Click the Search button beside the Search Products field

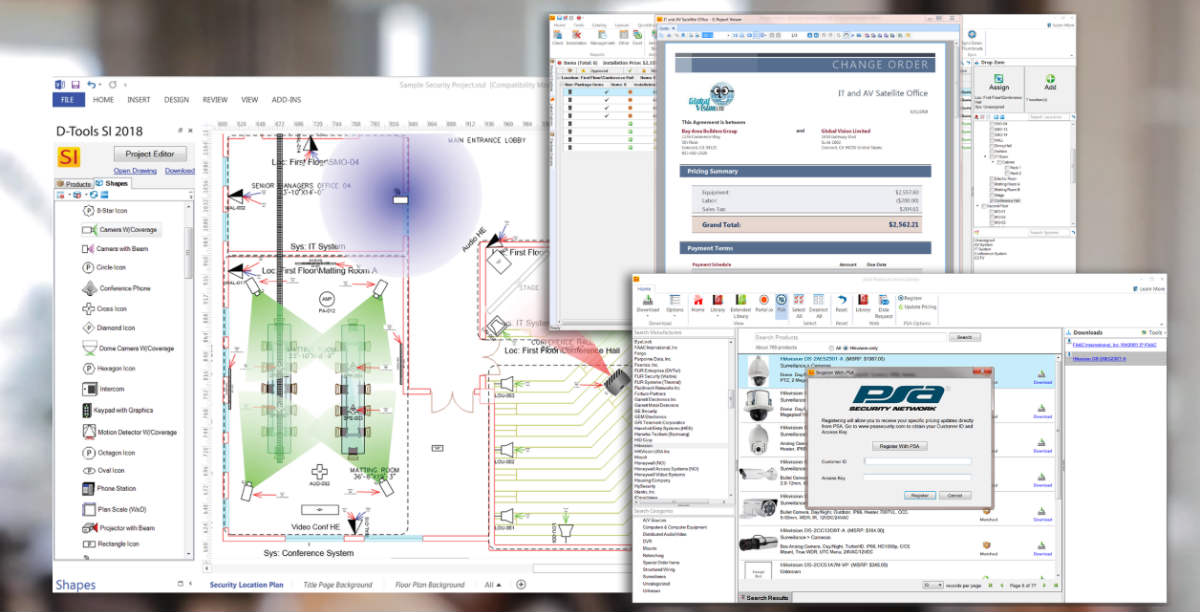964,338
